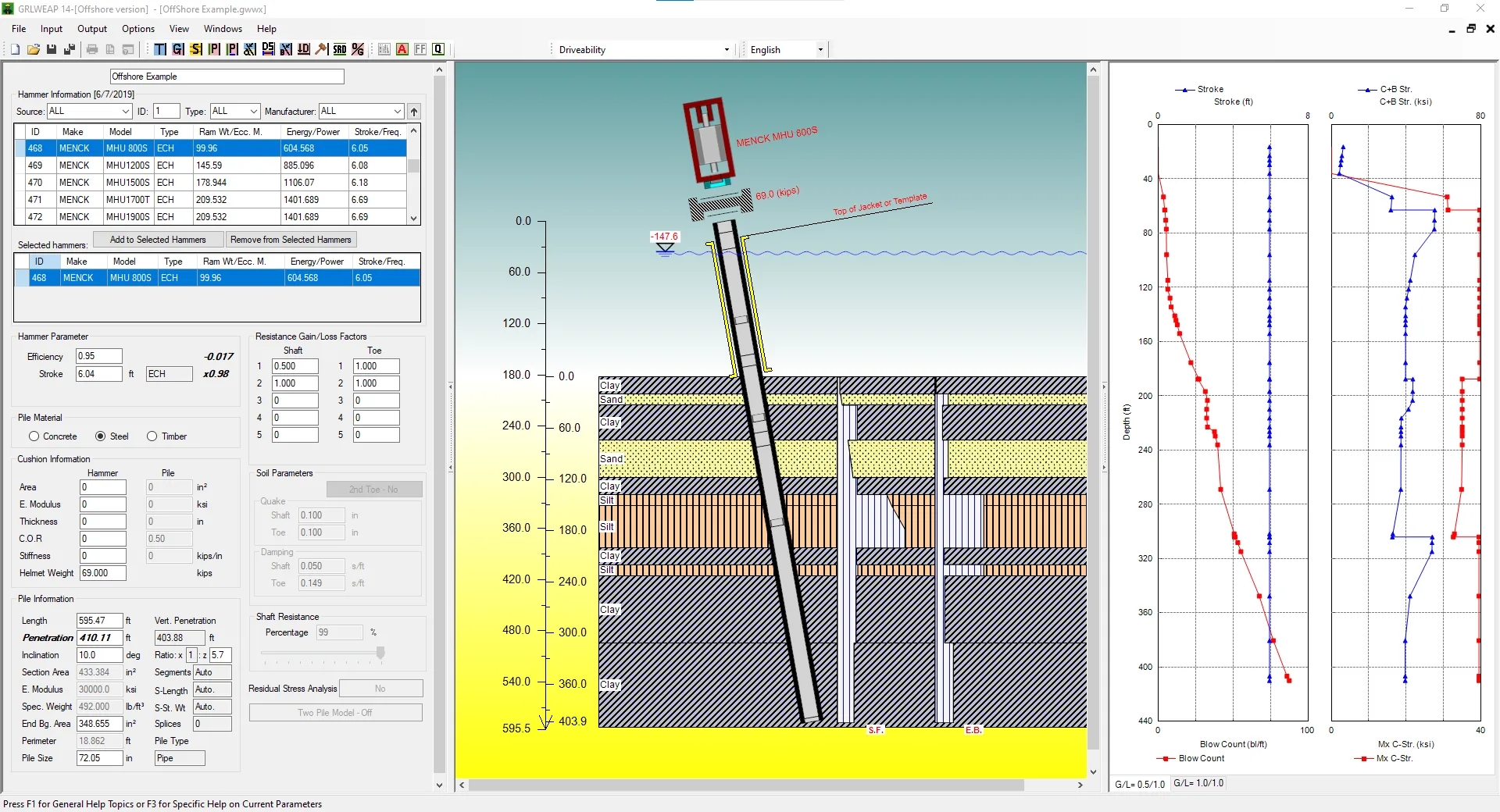The width and height of the screenshot is (1500, 812).
Task: Click the SRD toolbar icon
Action: pos(340,49)
